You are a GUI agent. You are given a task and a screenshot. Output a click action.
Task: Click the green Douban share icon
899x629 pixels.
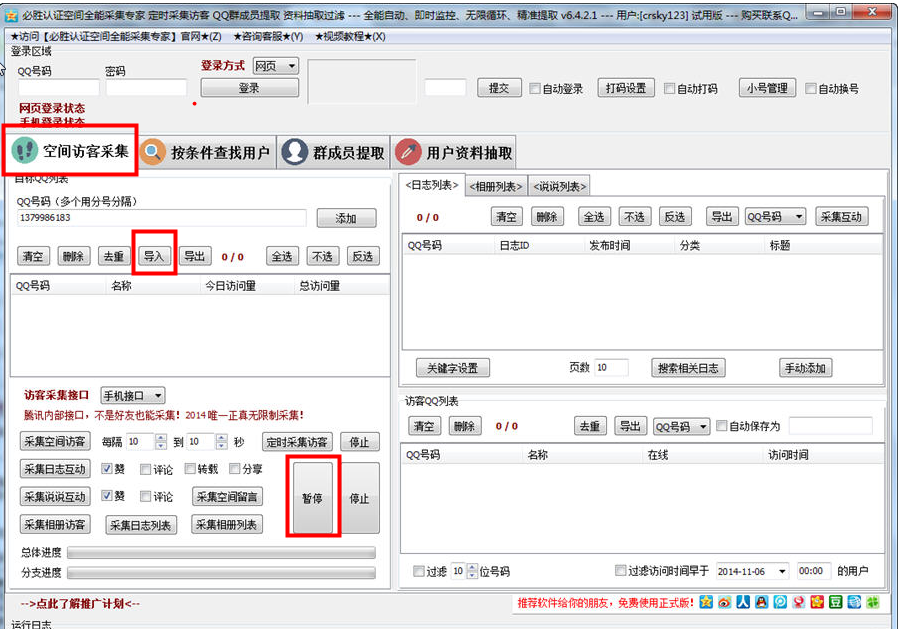click(x=835, y=602)
